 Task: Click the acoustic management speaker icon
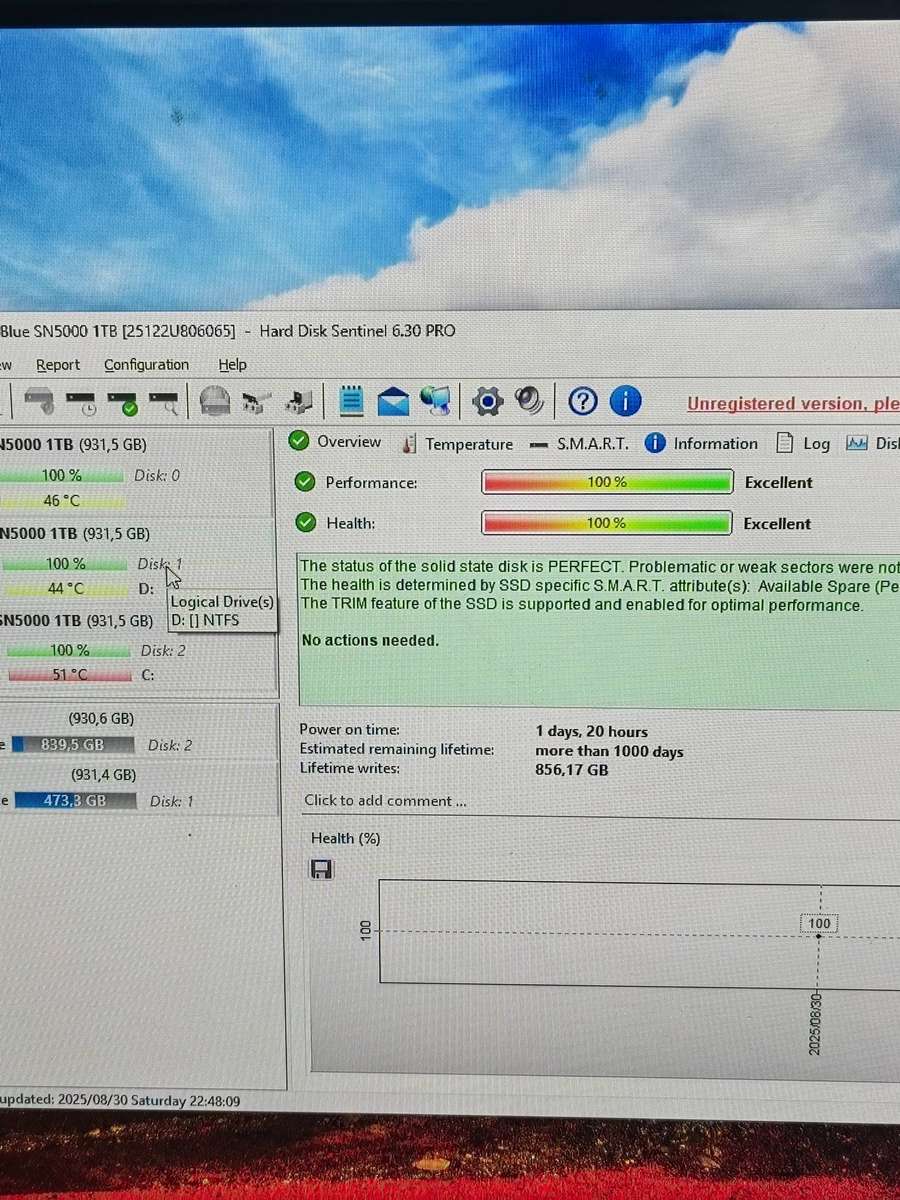(x=530, y=400)
